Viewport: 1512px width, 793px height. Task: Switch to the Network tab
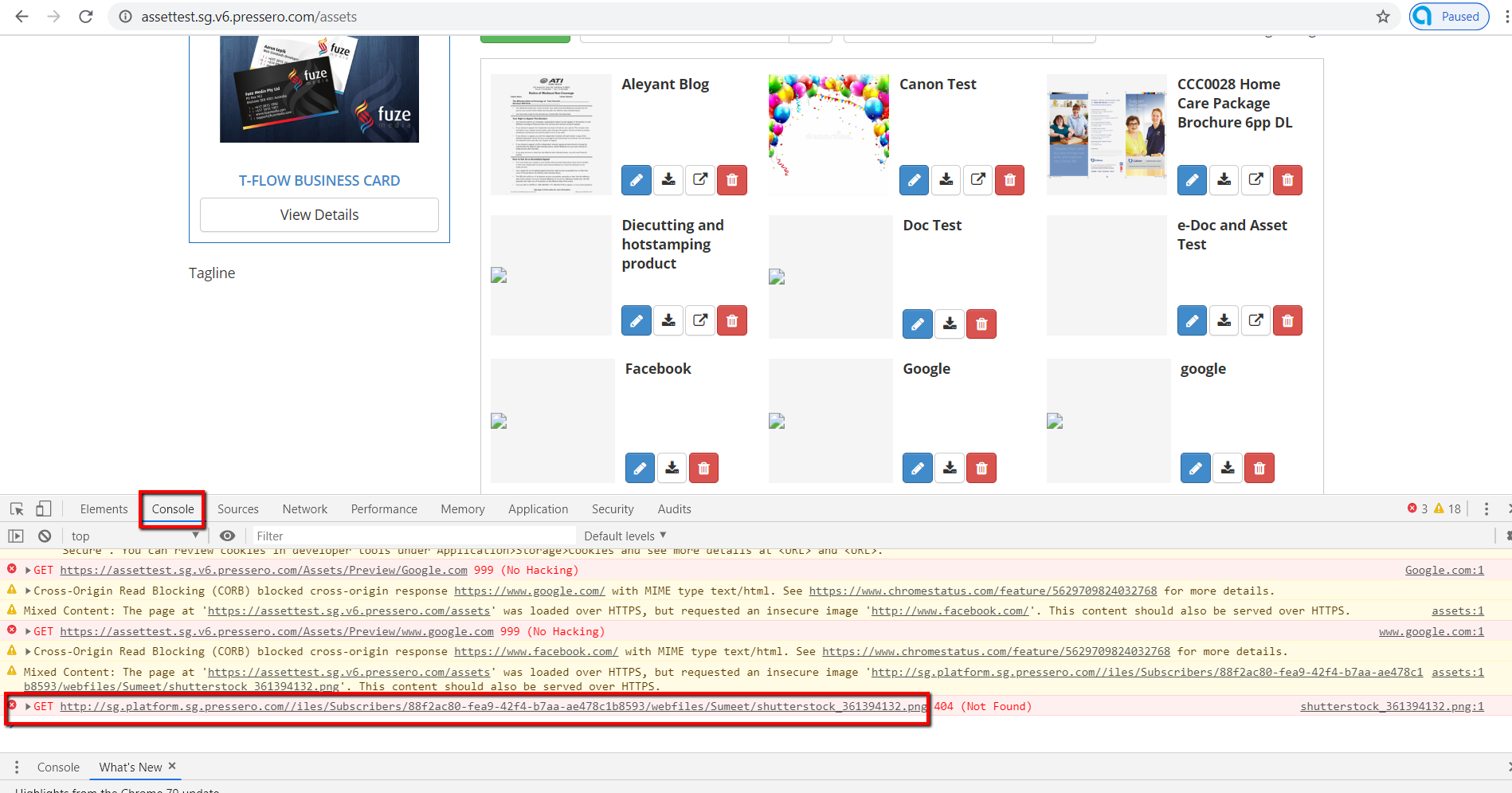click(x=305, y=509)
